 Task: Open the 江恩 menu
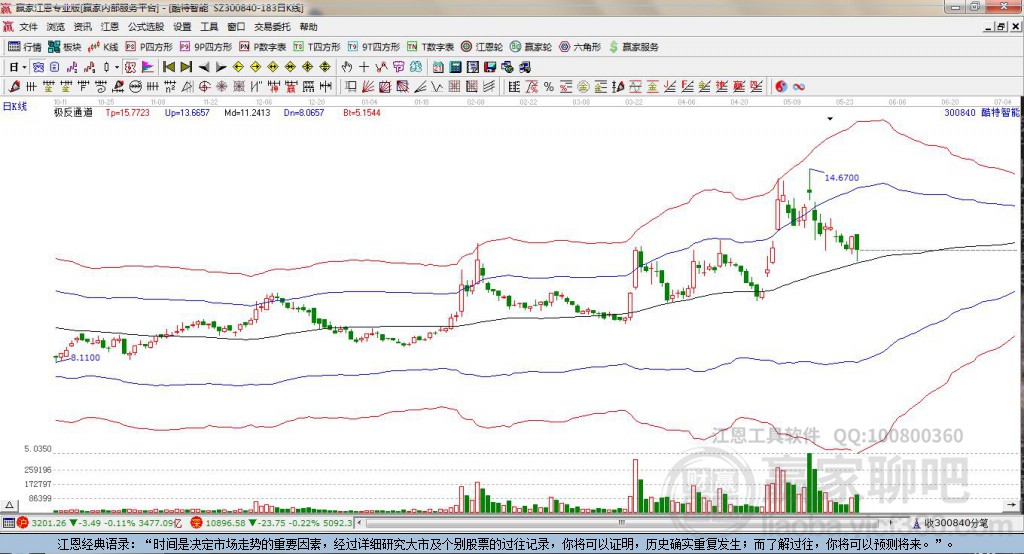110,27
